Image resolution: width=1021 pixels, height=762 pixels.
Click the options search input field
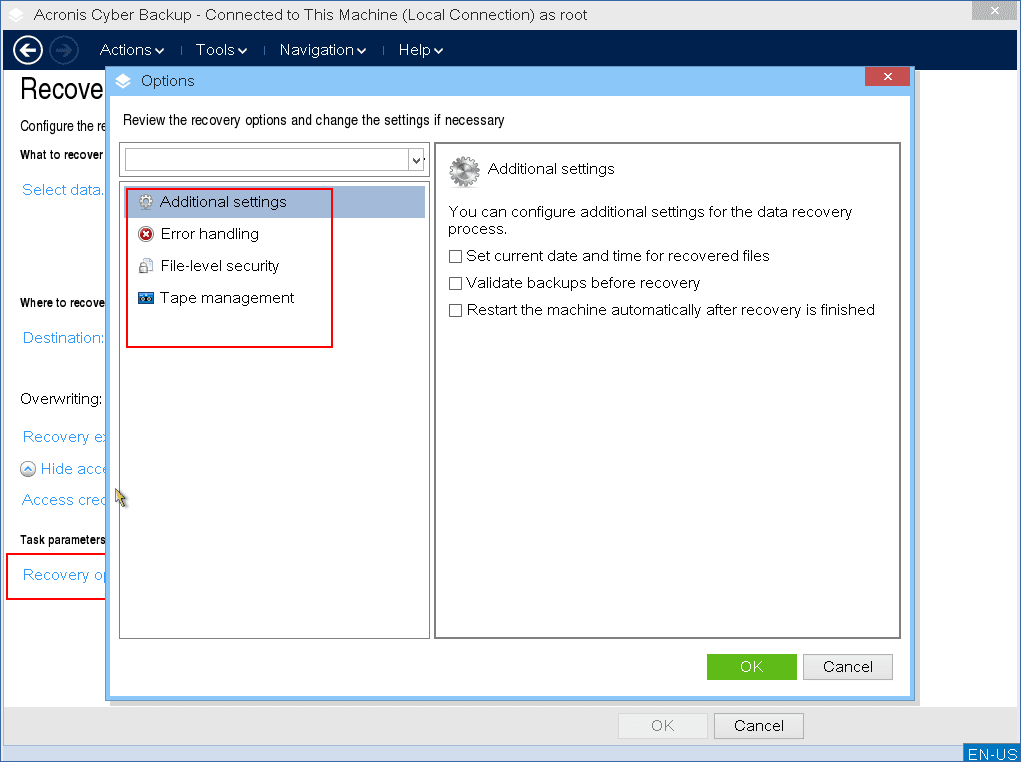[266, 160]
